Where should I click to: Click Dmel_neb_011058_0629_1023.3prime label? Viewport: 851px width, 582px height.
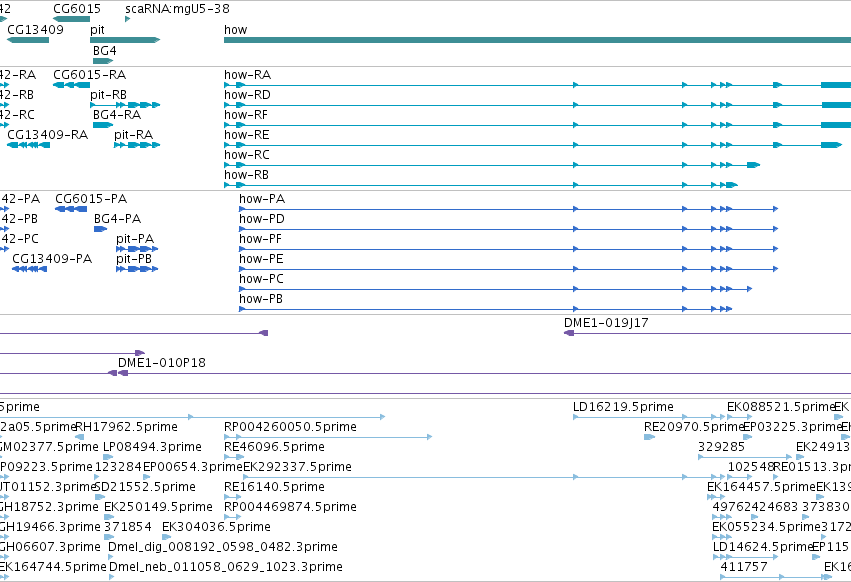pos(226,567)
